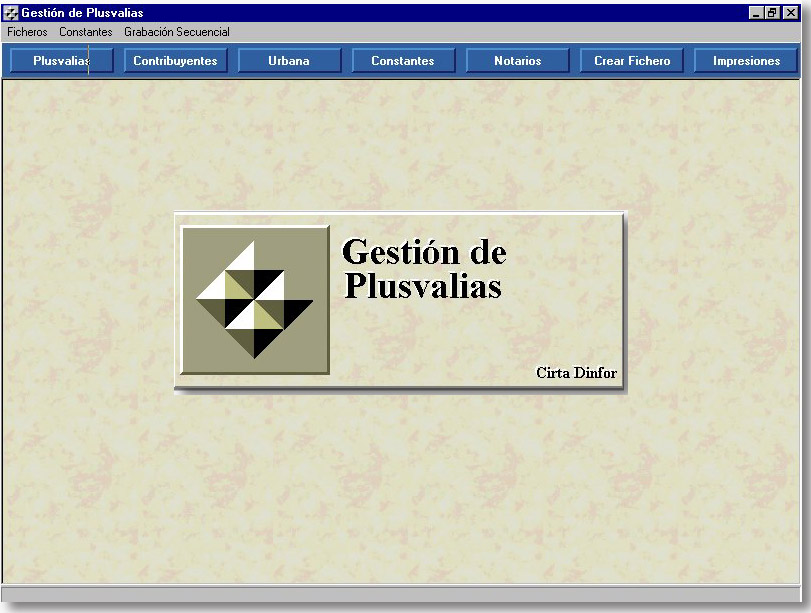This screenshot has width=811, height=613.
Task: Open the Notarios section
Action: (517, 61)
